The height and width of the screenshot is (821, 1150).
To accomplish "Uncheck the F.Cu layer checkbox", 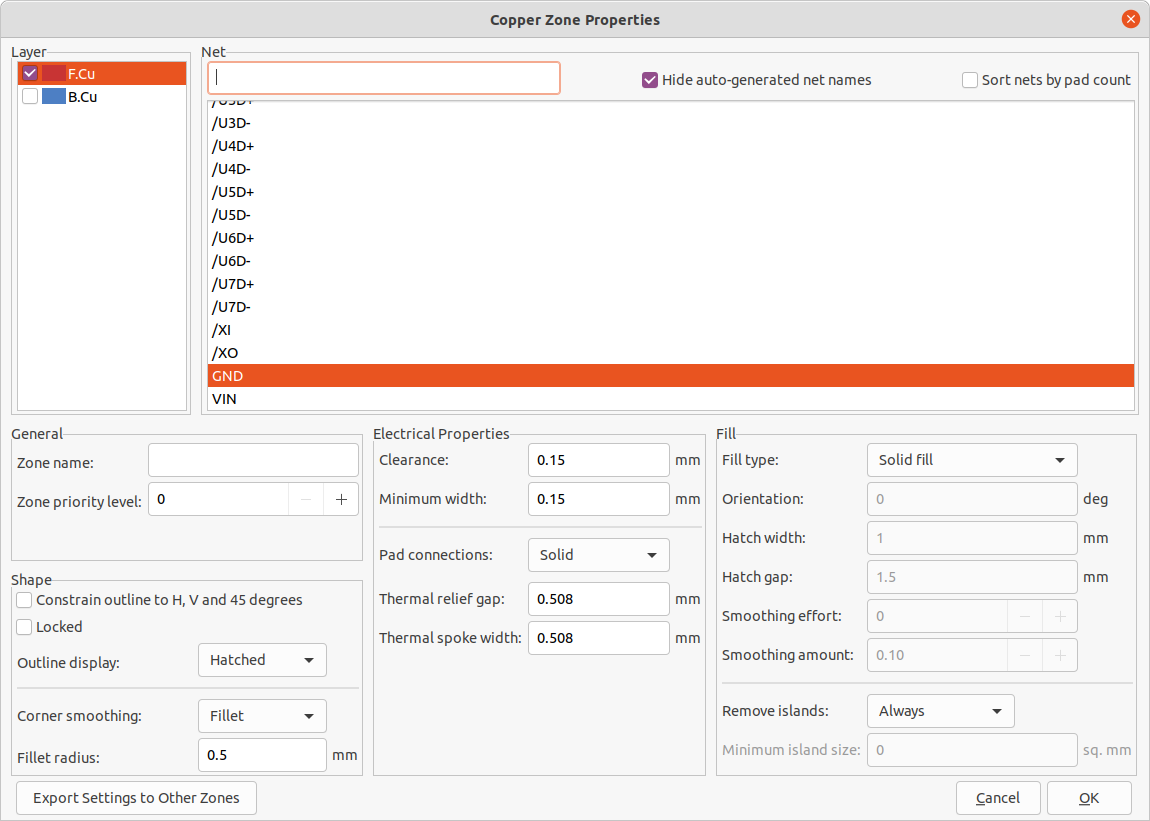I will tap(30, 74).
